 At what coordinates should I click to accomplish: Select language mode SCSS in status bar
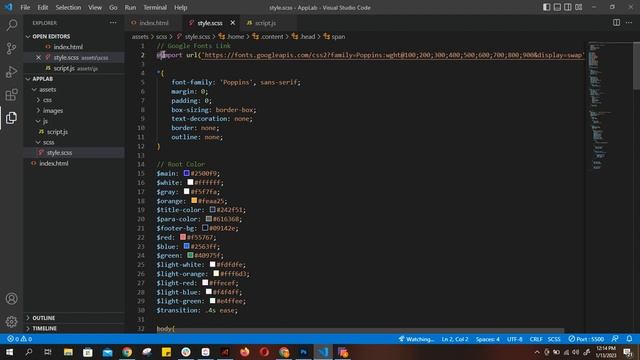coord(554,339)
